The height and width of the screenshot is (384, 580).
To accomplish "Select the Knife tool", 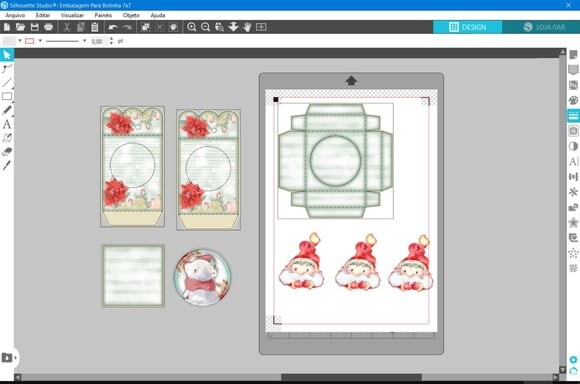I will coord(7,165).
